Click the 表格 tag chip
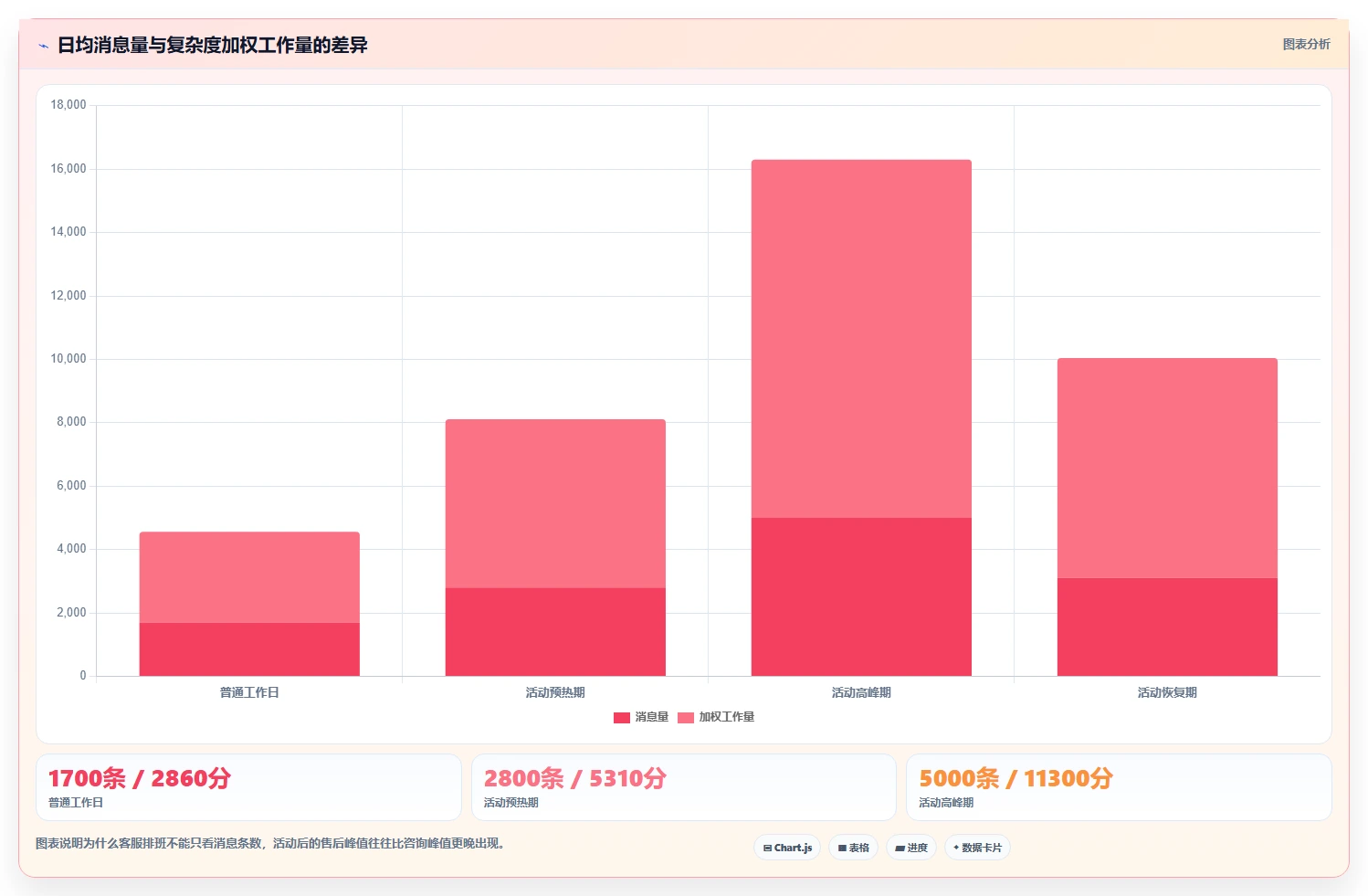This screenshot has width=1368, height=896. 853,848
